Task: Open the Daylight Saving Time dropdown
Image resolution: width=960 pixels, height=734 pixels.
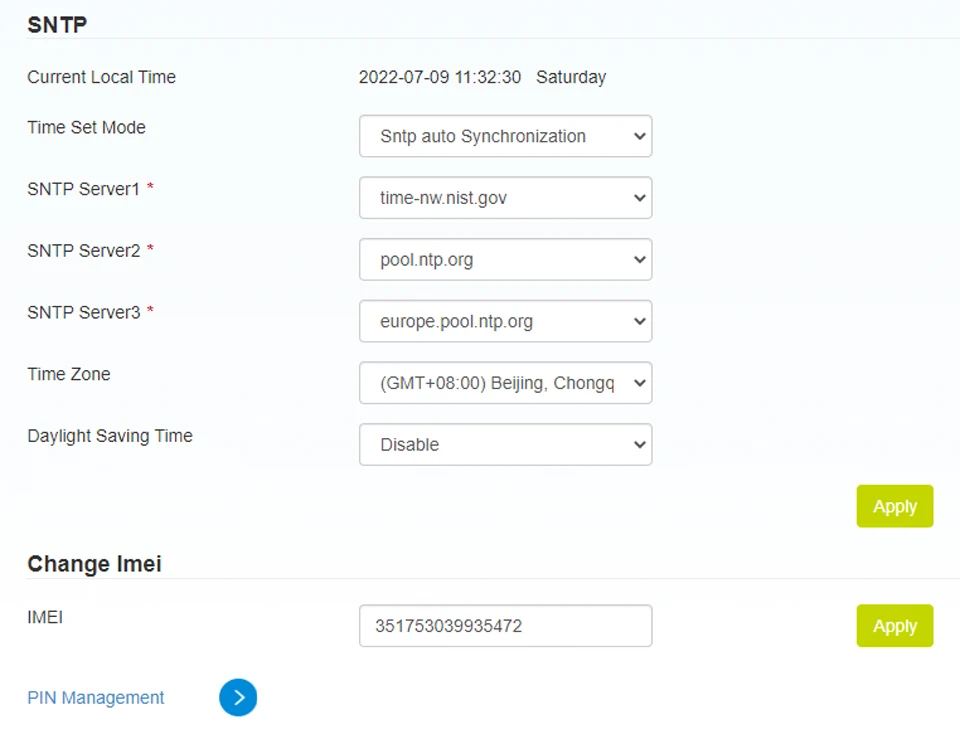Action: 506,444
